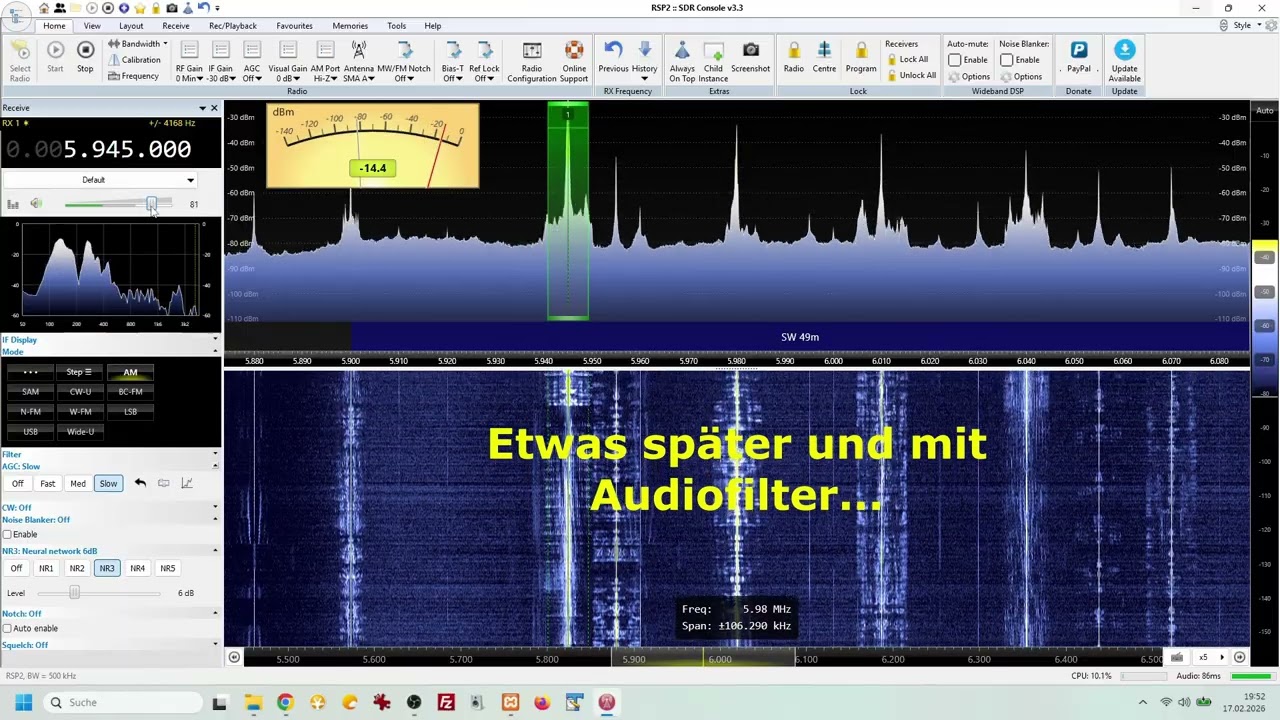
Task: Select LSB mode
Action: click(130, 412)
